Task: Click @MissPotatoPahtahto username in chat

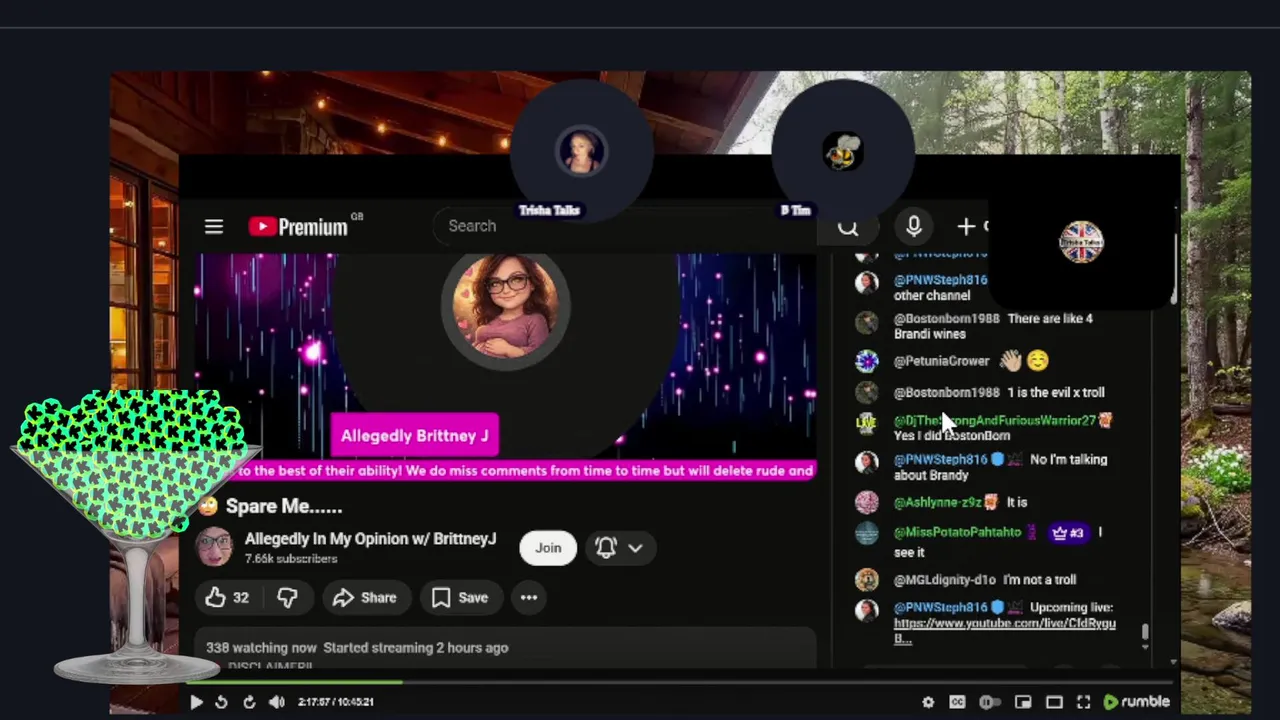Action: [x=957, y=532]
